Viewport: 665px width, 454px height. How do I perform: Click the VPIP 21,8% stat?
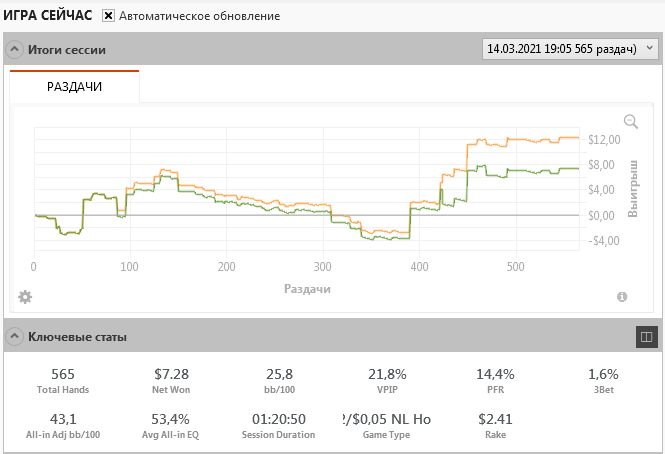click(387, 381)
